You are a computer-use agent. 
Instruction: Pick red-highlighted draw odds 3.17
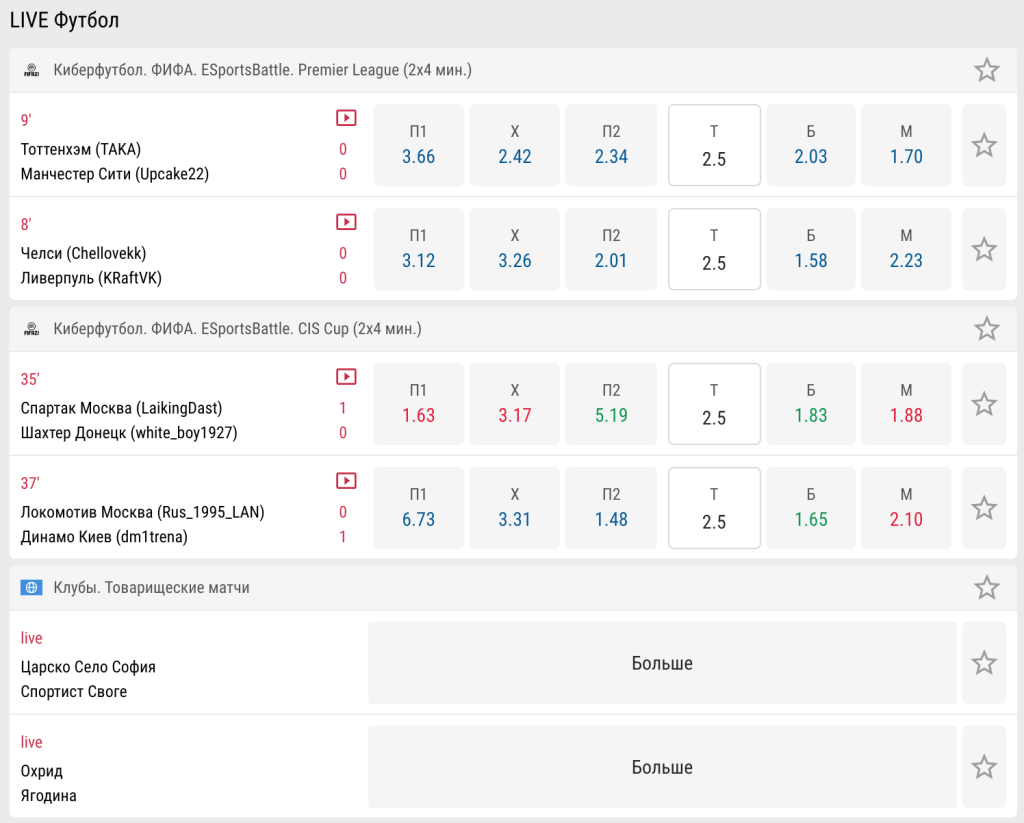(x=514, y=404)
